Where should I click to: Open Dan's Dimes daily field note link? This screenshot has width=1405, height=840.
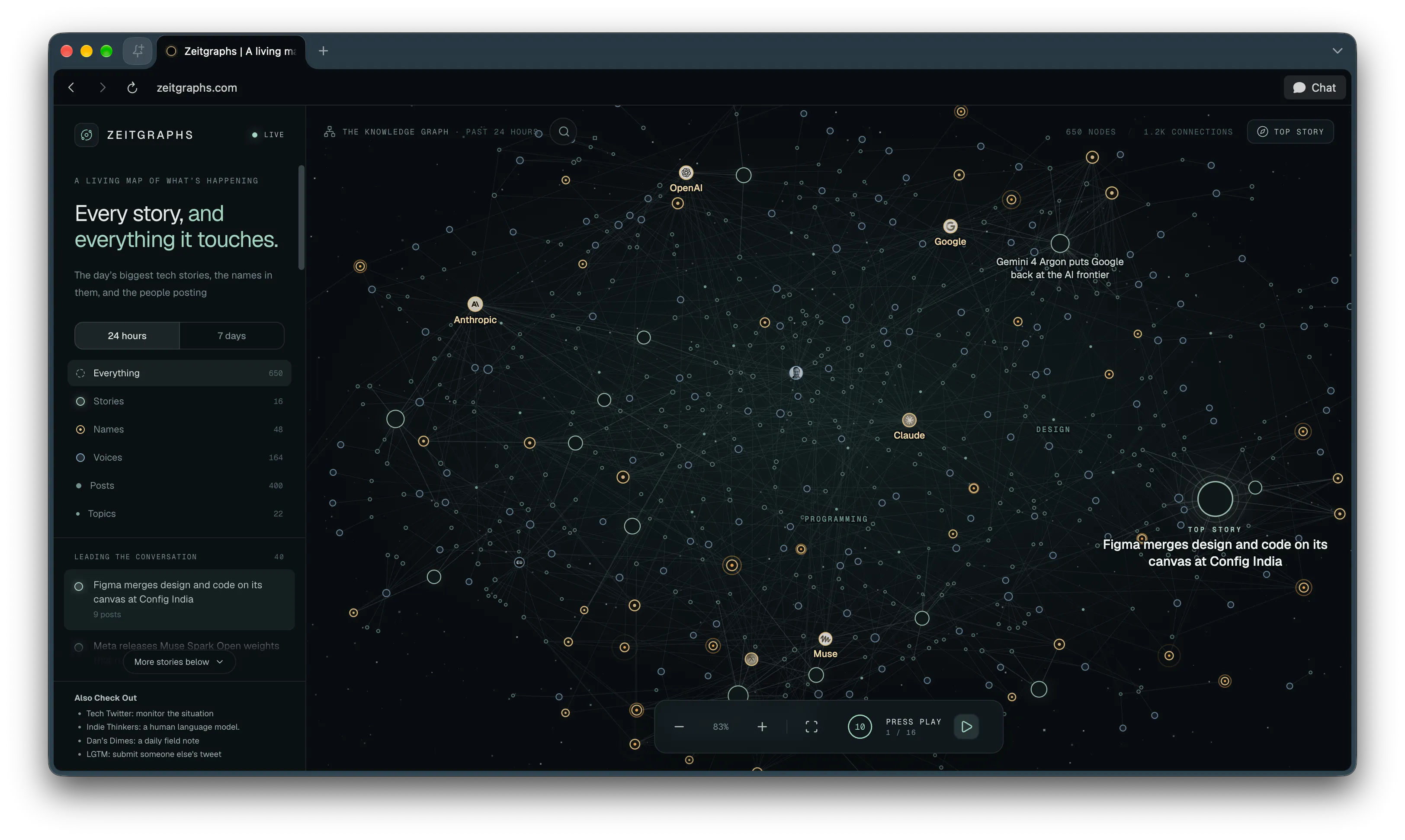click(x=143, y=741)
